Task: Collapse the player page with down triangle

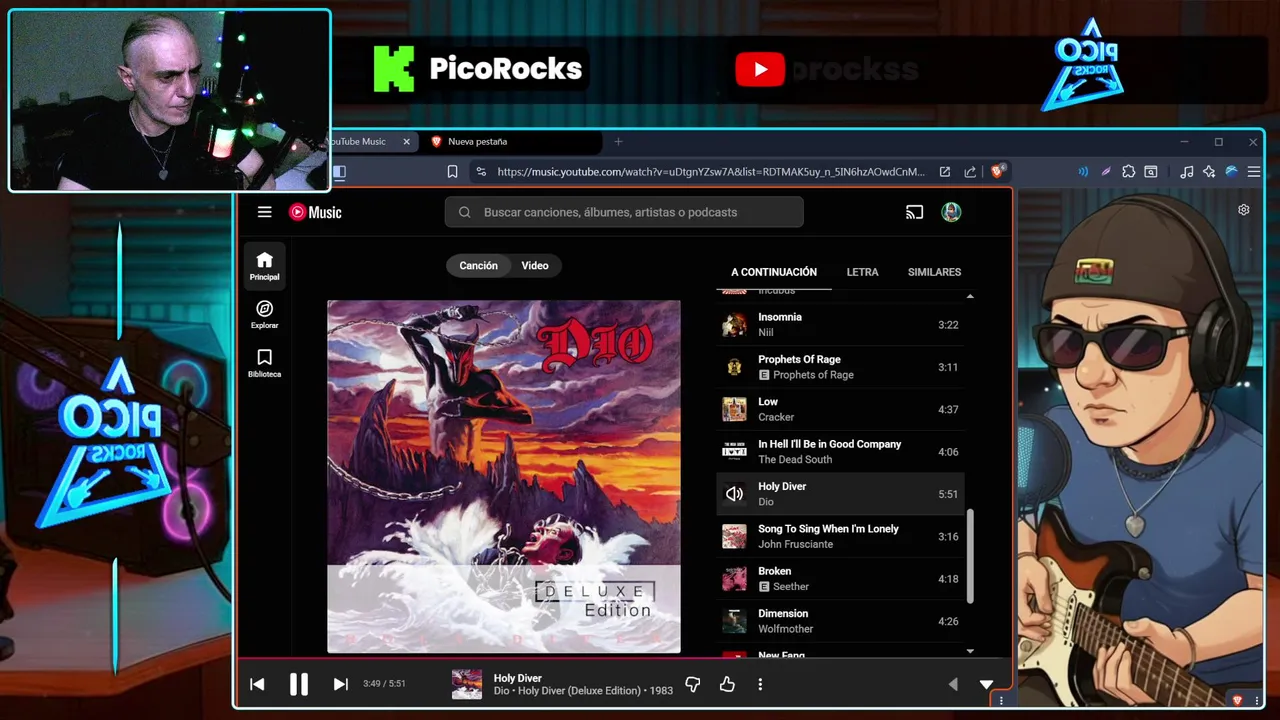Action: [x=986, y=684]
